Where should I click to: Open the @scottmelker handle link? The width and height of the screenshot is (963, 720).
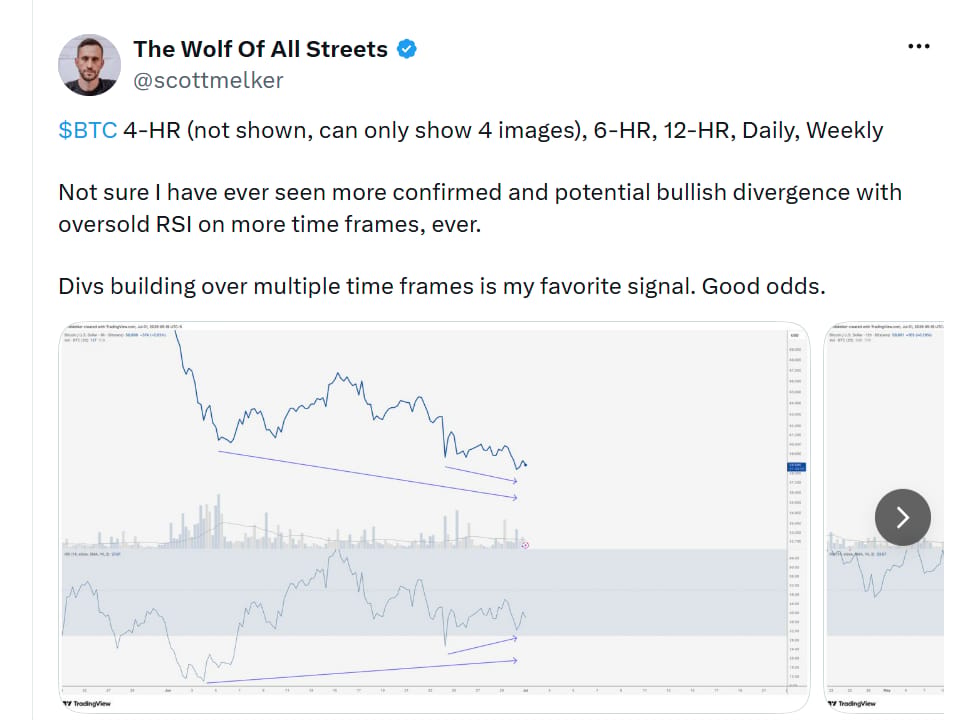208,80
